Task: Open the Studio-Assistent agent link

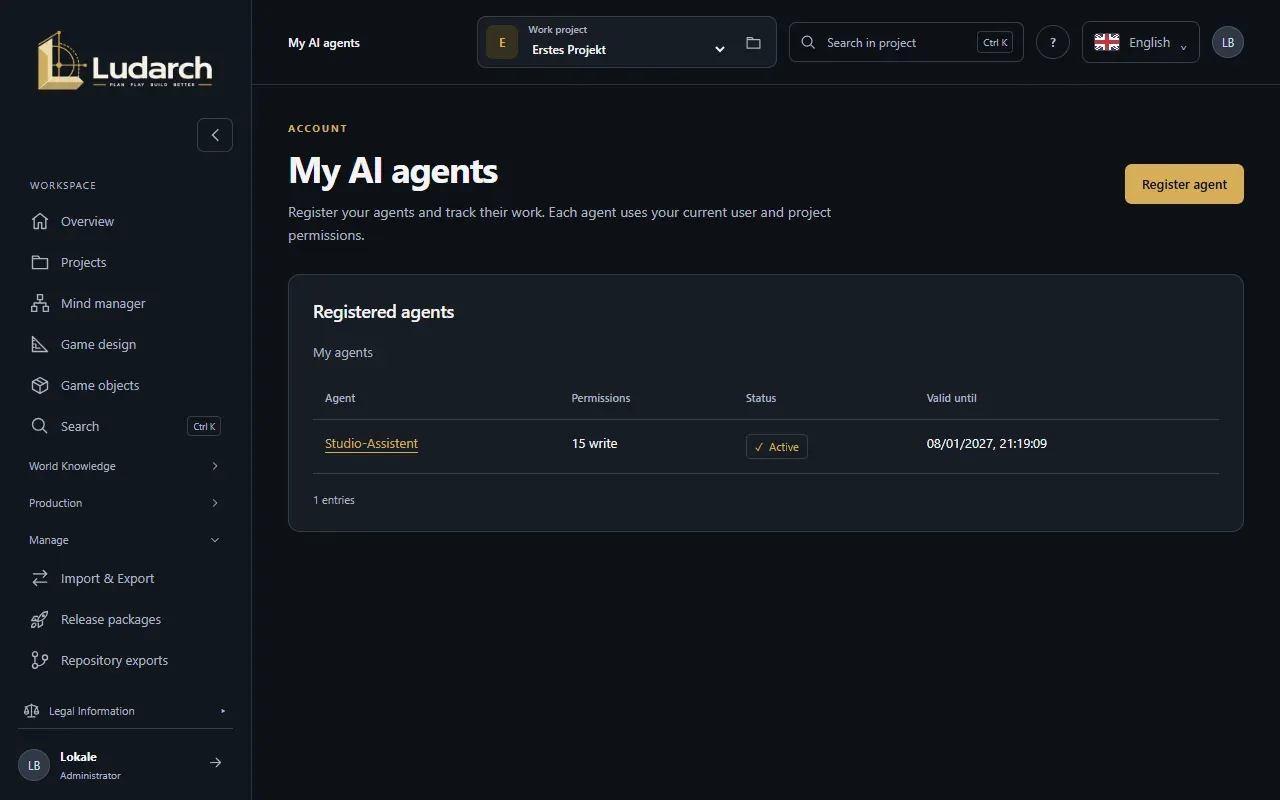Action: coord(371,444)
